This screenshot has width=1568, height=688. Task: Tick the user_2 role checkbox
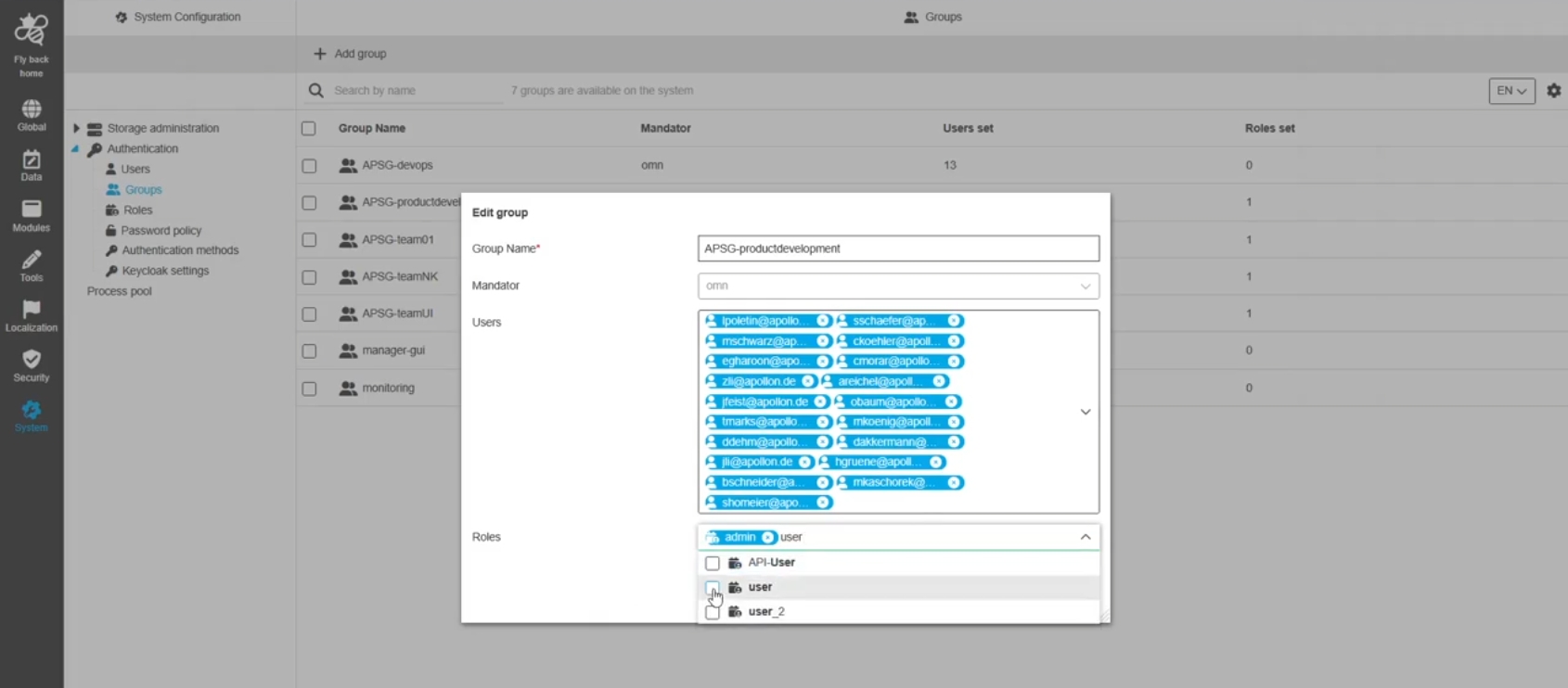(713, 612)
